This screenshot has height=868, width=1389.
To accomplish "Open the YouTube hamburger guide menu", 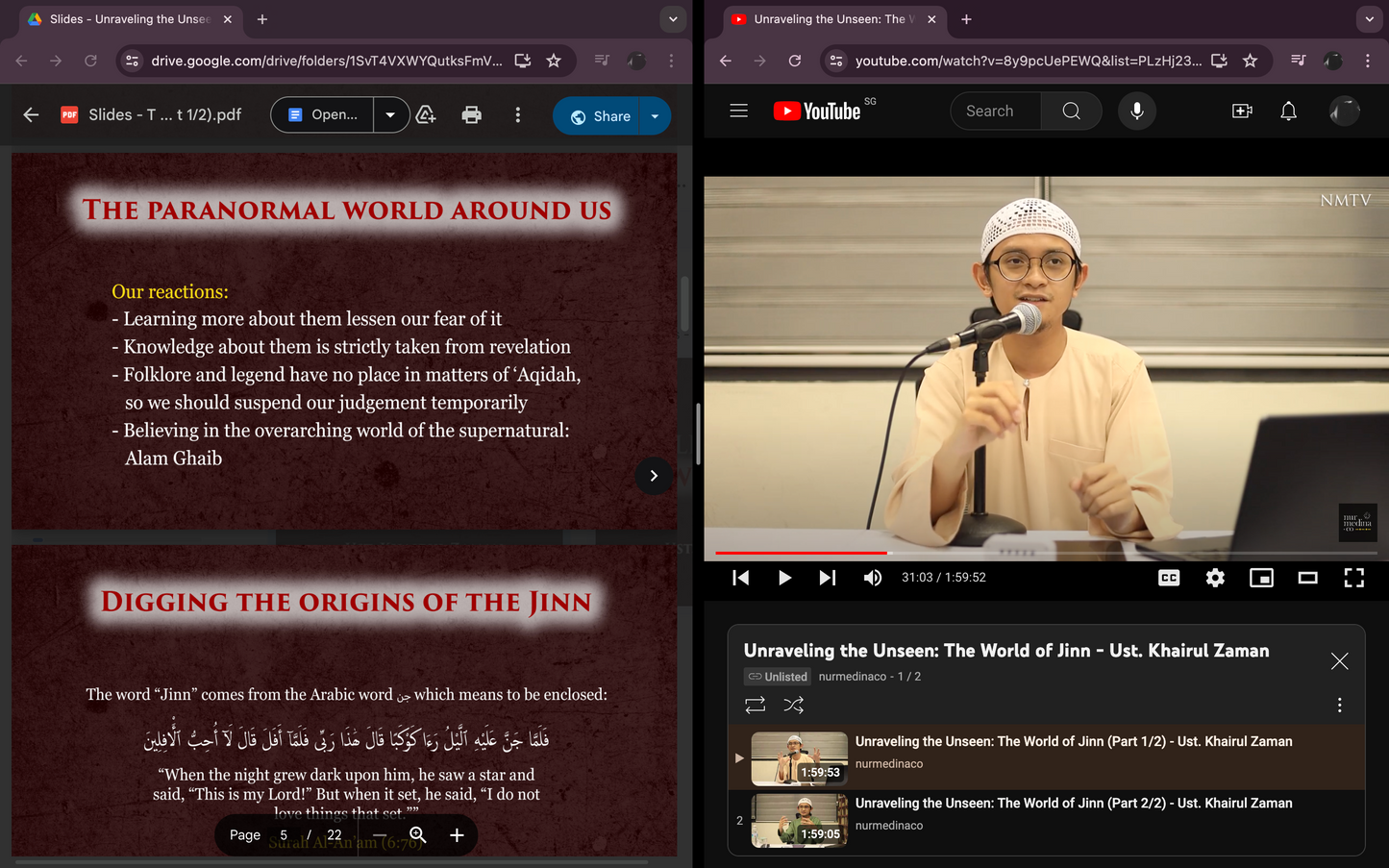I will pyautogui.click(x=738, y=112).
